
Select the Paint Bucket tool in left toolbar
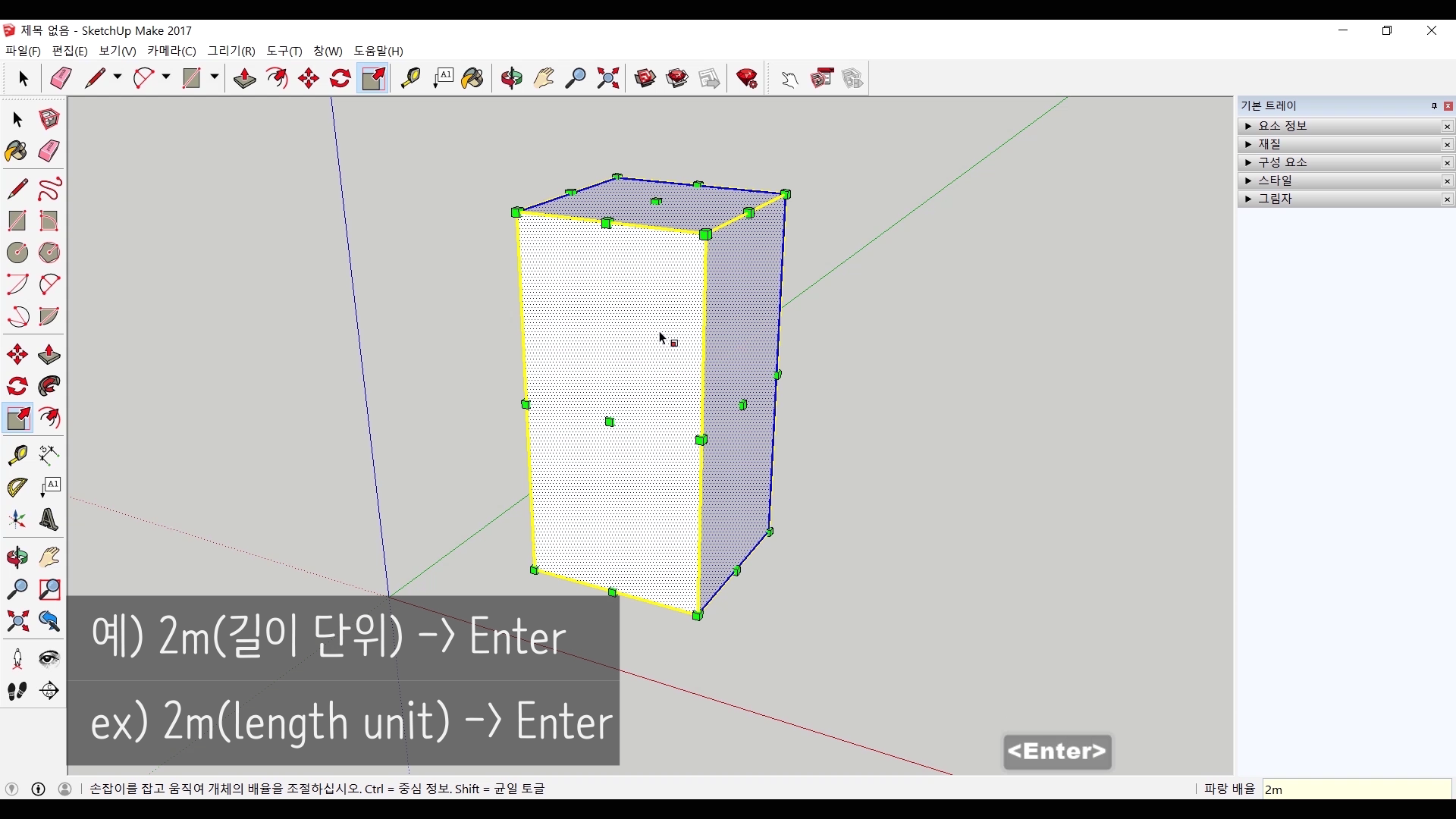coord(17,151)
